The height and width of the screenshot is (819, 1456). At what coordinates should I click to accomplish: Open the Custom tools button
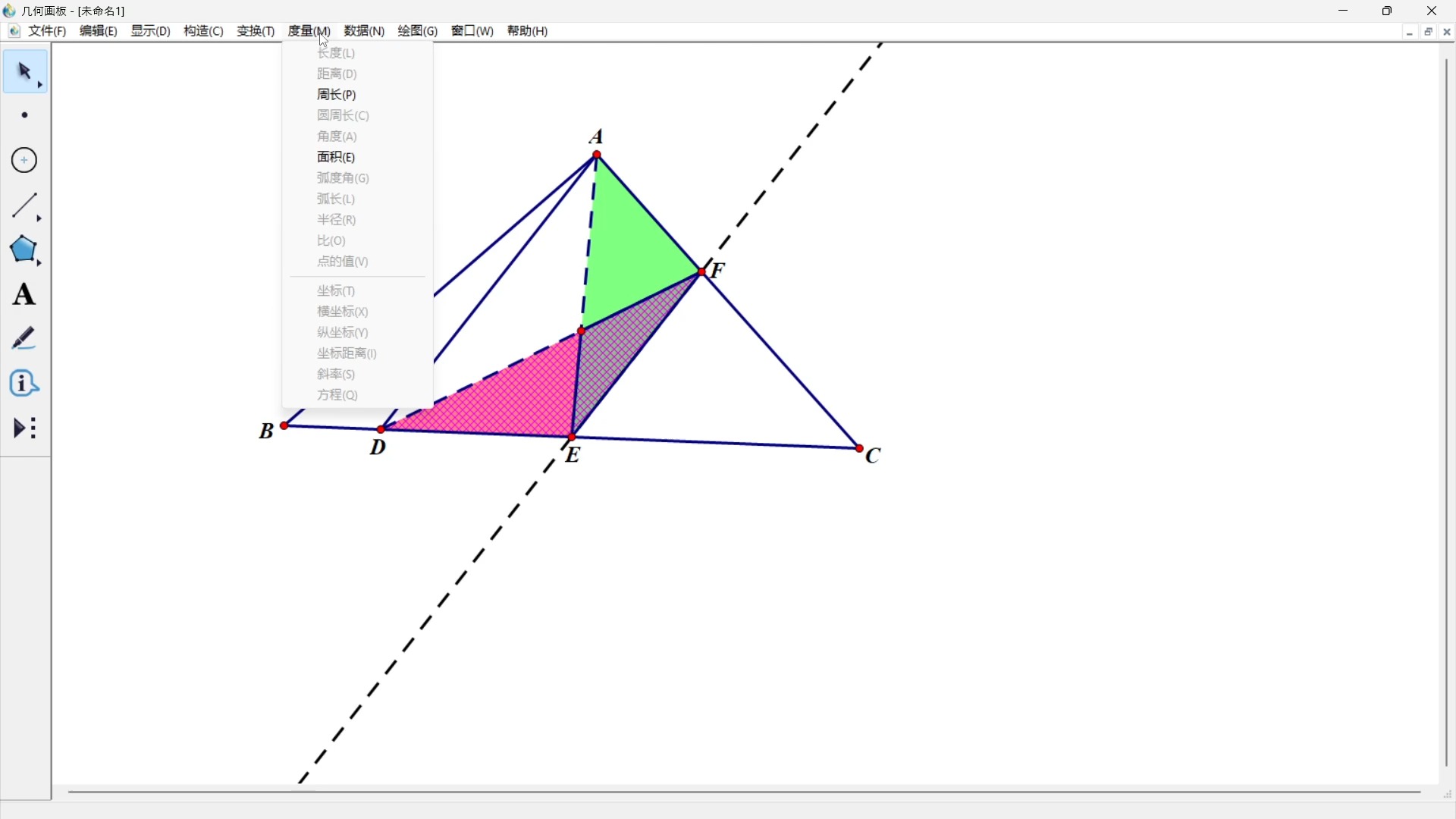point(25,428)
